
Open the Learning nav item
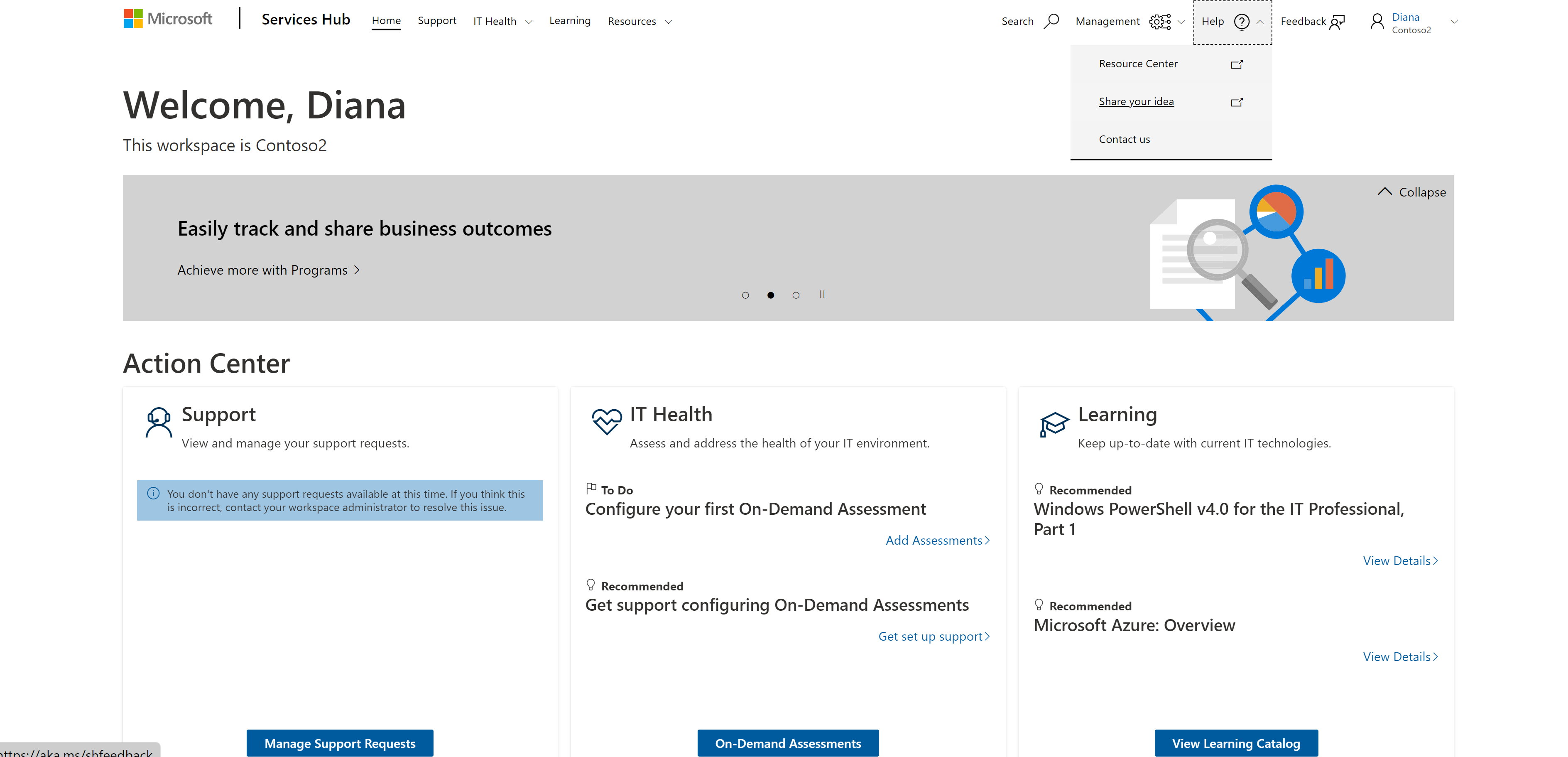pos(569,21)
